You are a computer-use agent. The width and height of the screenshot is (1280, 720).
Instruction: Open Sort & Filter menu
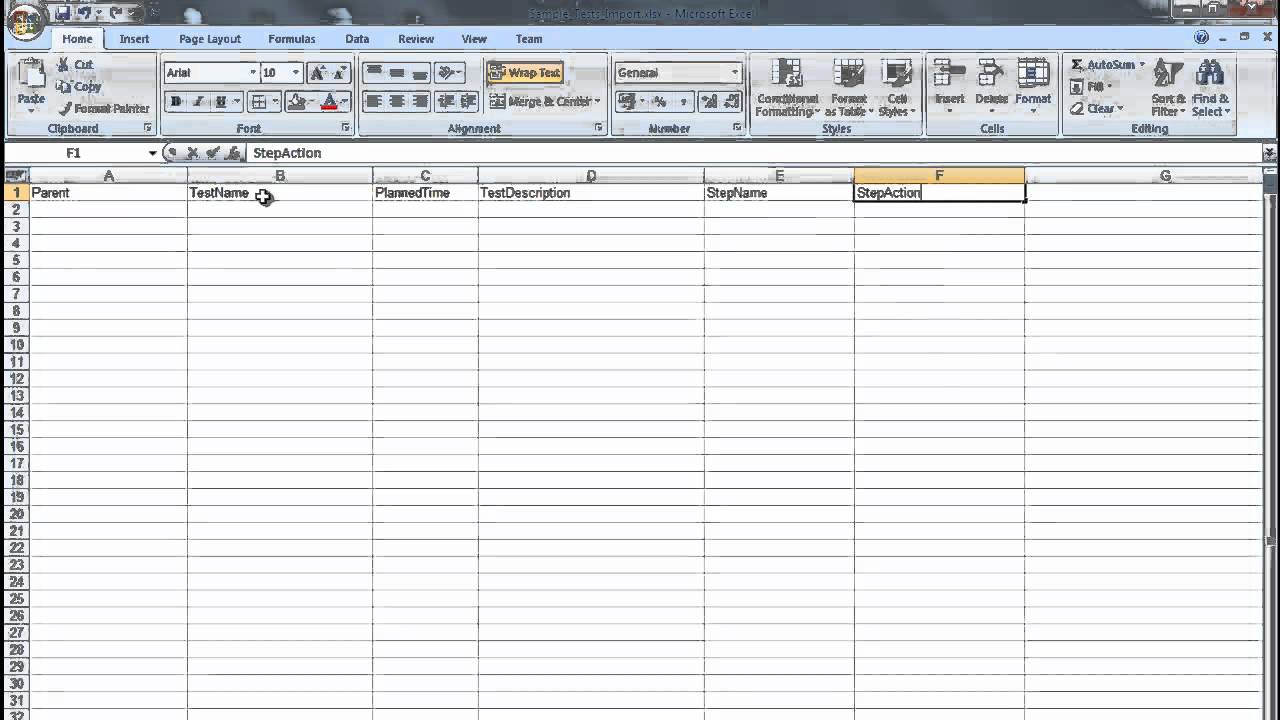[x=1167, y=87]
